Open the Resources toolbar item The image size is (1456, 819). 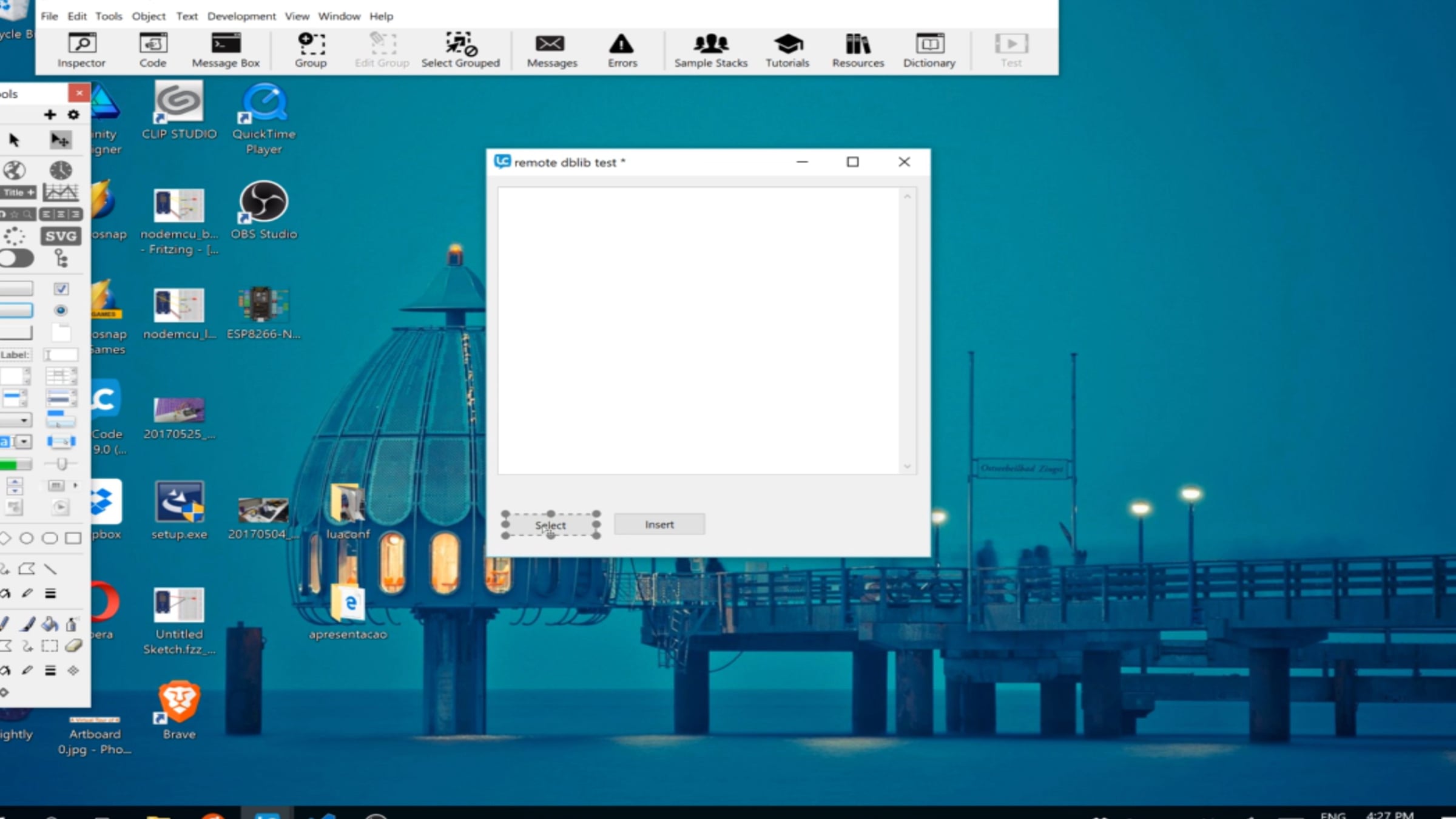click(x=858, y=50)
